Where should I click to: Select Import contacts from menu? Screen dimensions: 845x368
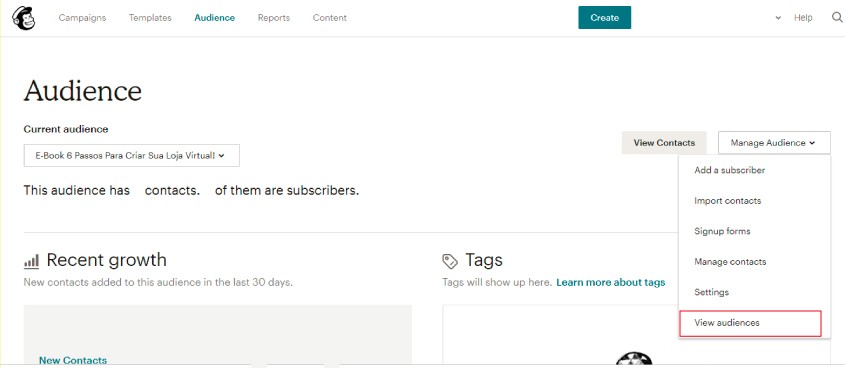[728, 201]
